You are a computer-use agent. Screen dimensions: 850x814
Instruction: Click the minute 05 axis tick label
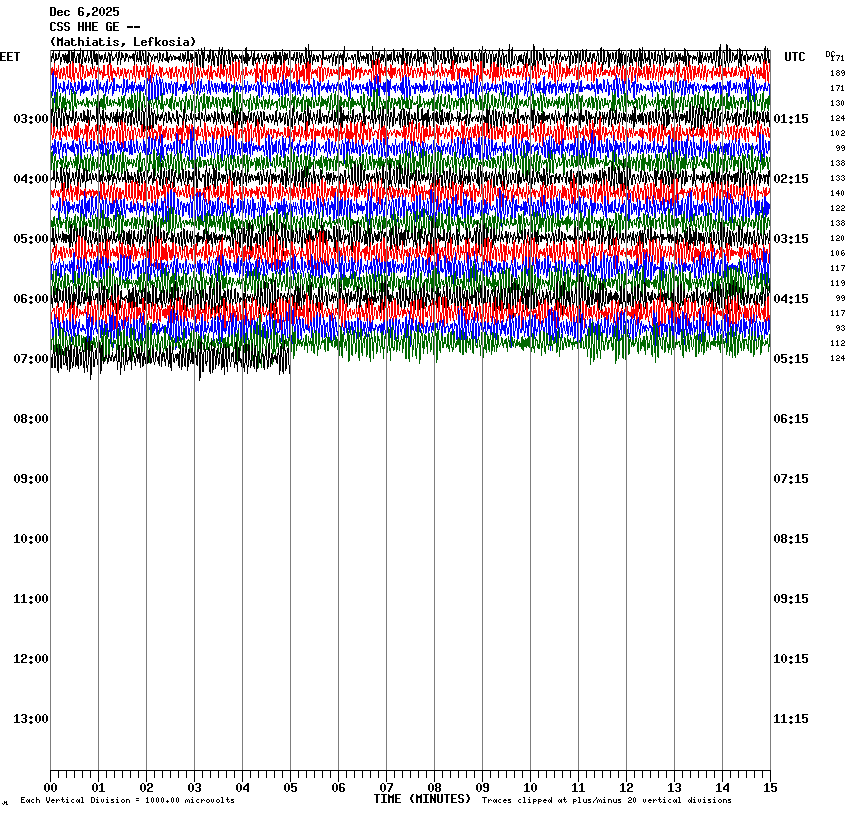pyautogui.click(x=290, y=787)
